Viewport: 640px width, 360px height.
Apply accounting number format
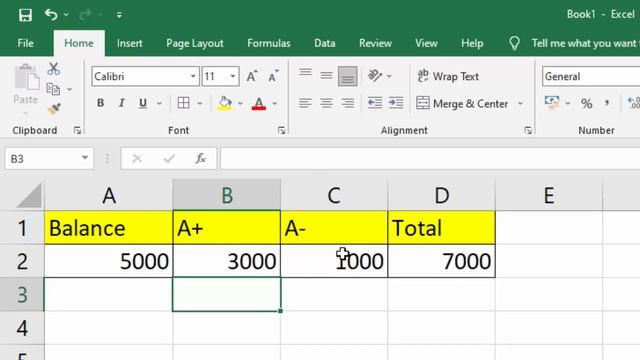coord(552,103)
